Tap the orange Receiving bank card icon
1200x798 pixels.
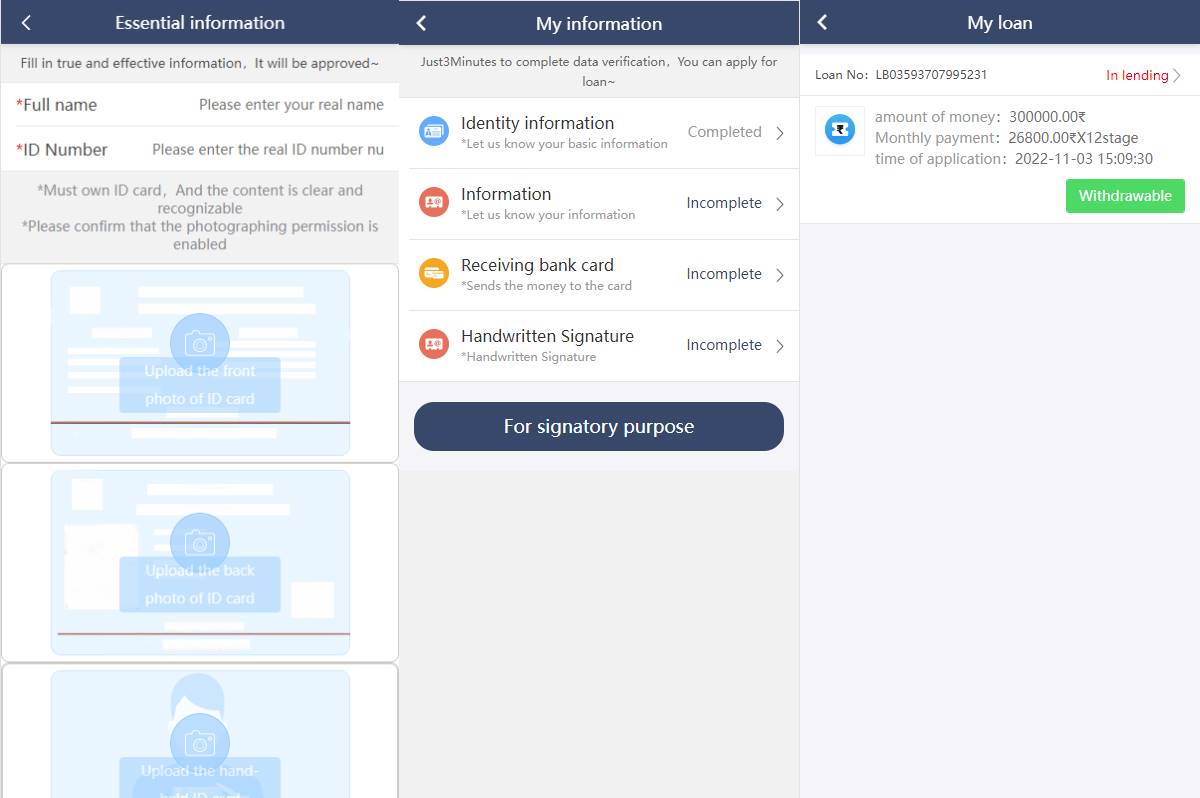[x=434, y=273]
